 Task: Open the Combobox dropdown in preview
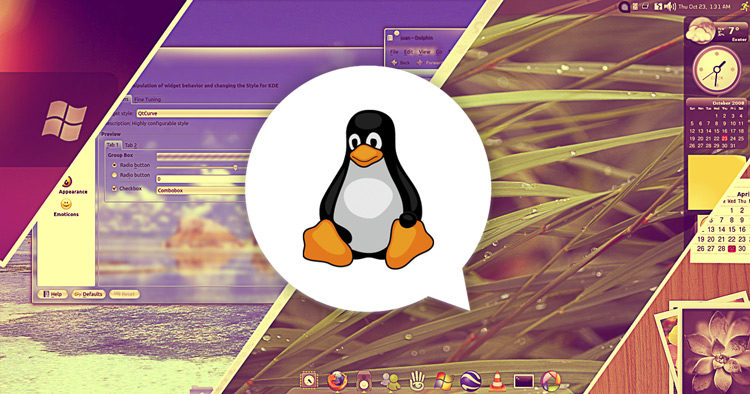(202, 190)
